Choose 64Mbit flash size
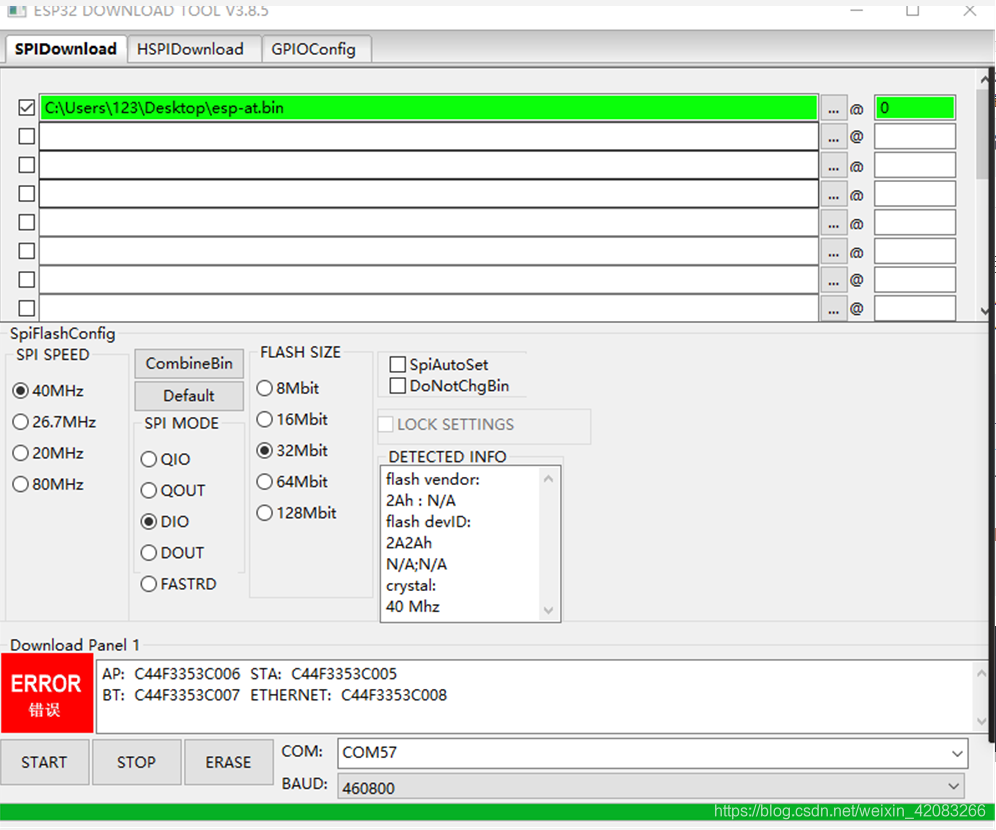 pos(292,481)
